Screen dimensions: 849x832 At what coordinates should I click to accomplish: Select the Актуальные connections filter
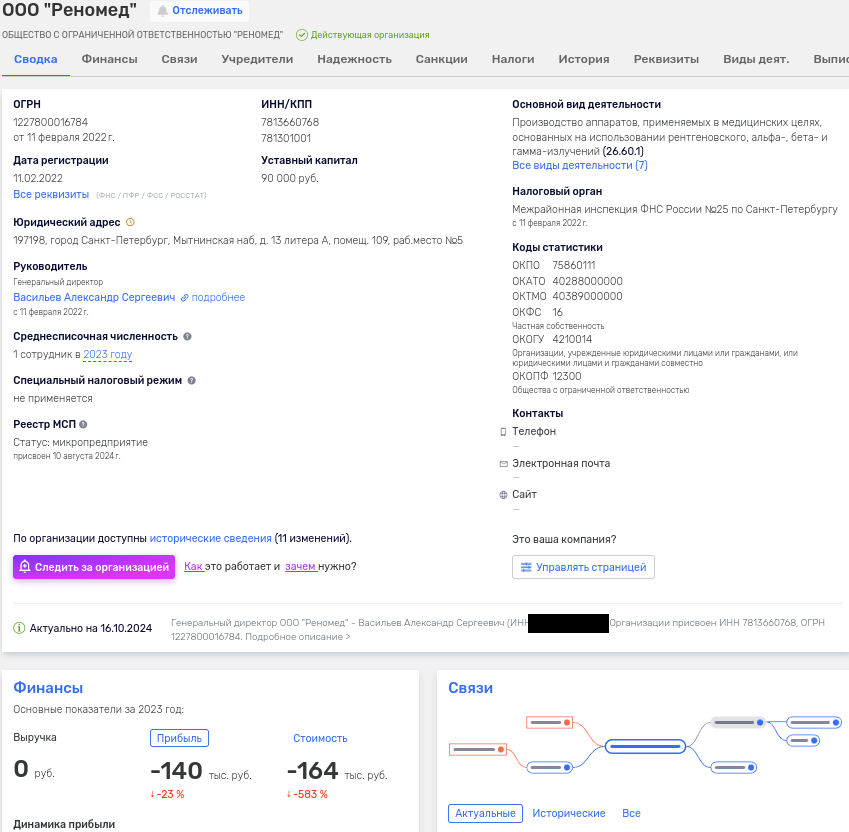click(485, 813)
